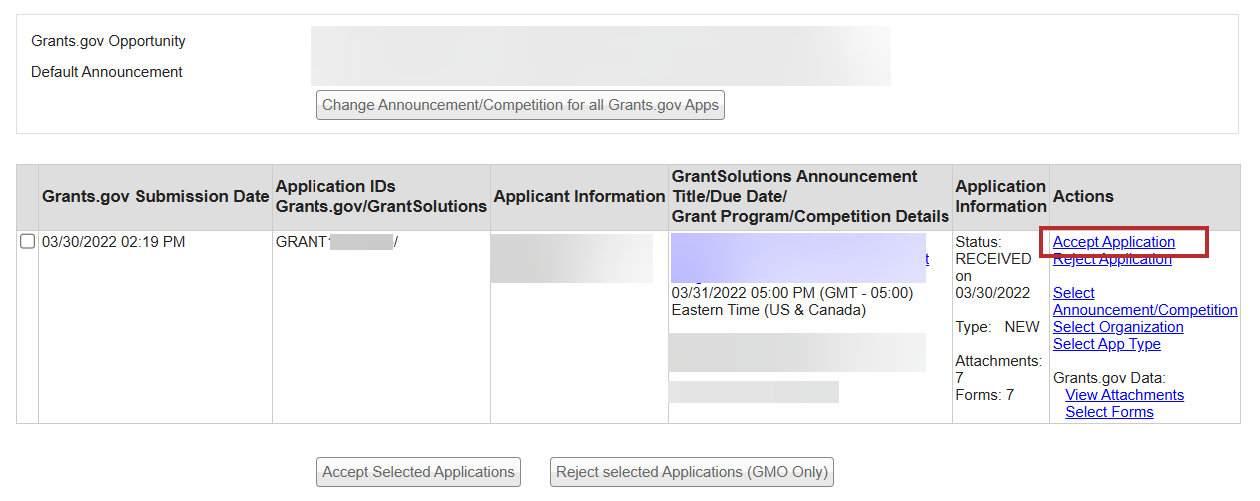
Task: Click the Accept Application link
Action: (1113, 242)
